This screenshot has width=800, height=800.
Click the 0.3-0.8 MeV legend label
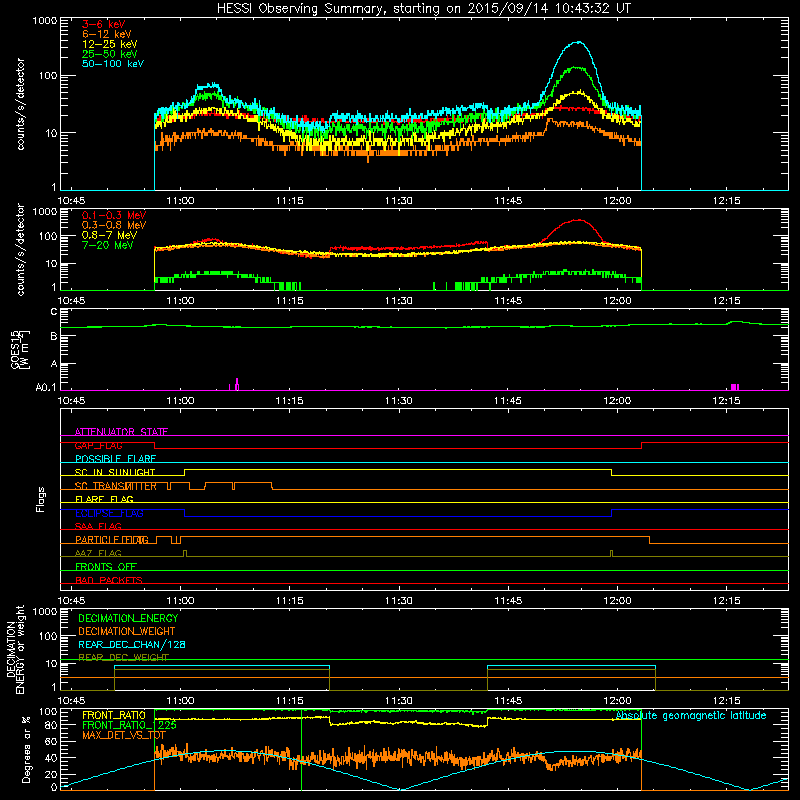(114, 225)
